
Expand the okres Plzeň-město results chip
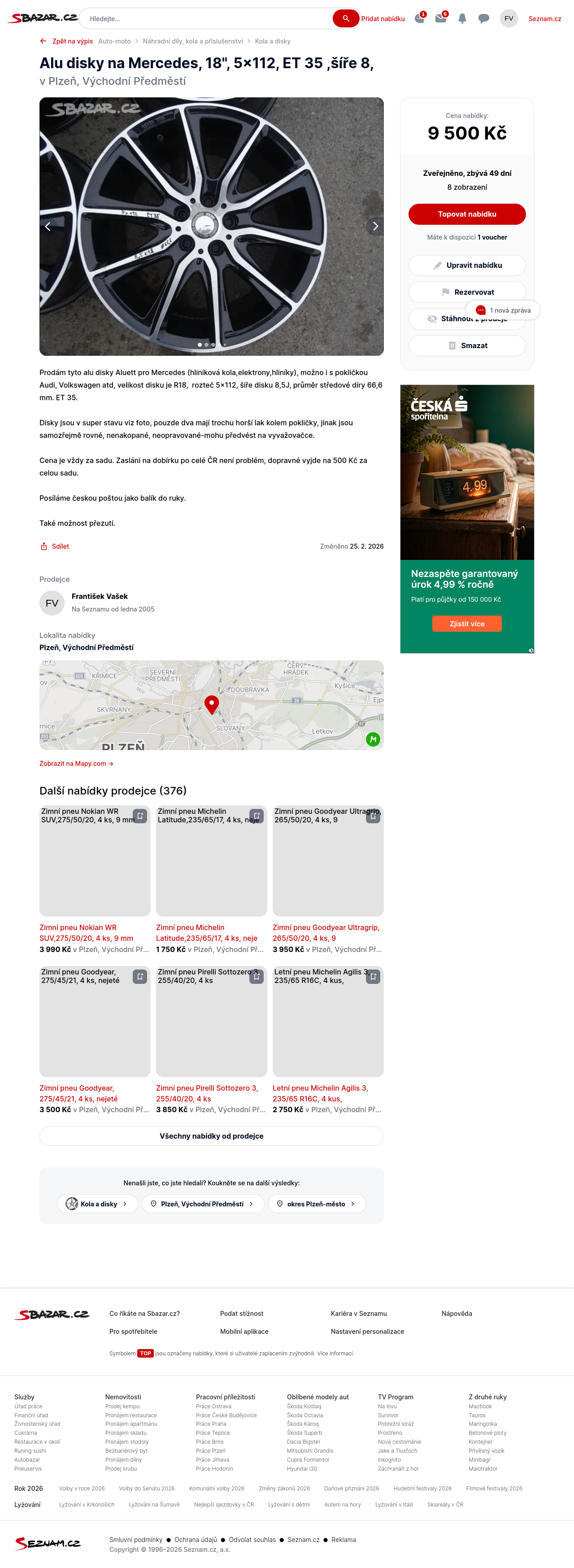coord(317,1203)
